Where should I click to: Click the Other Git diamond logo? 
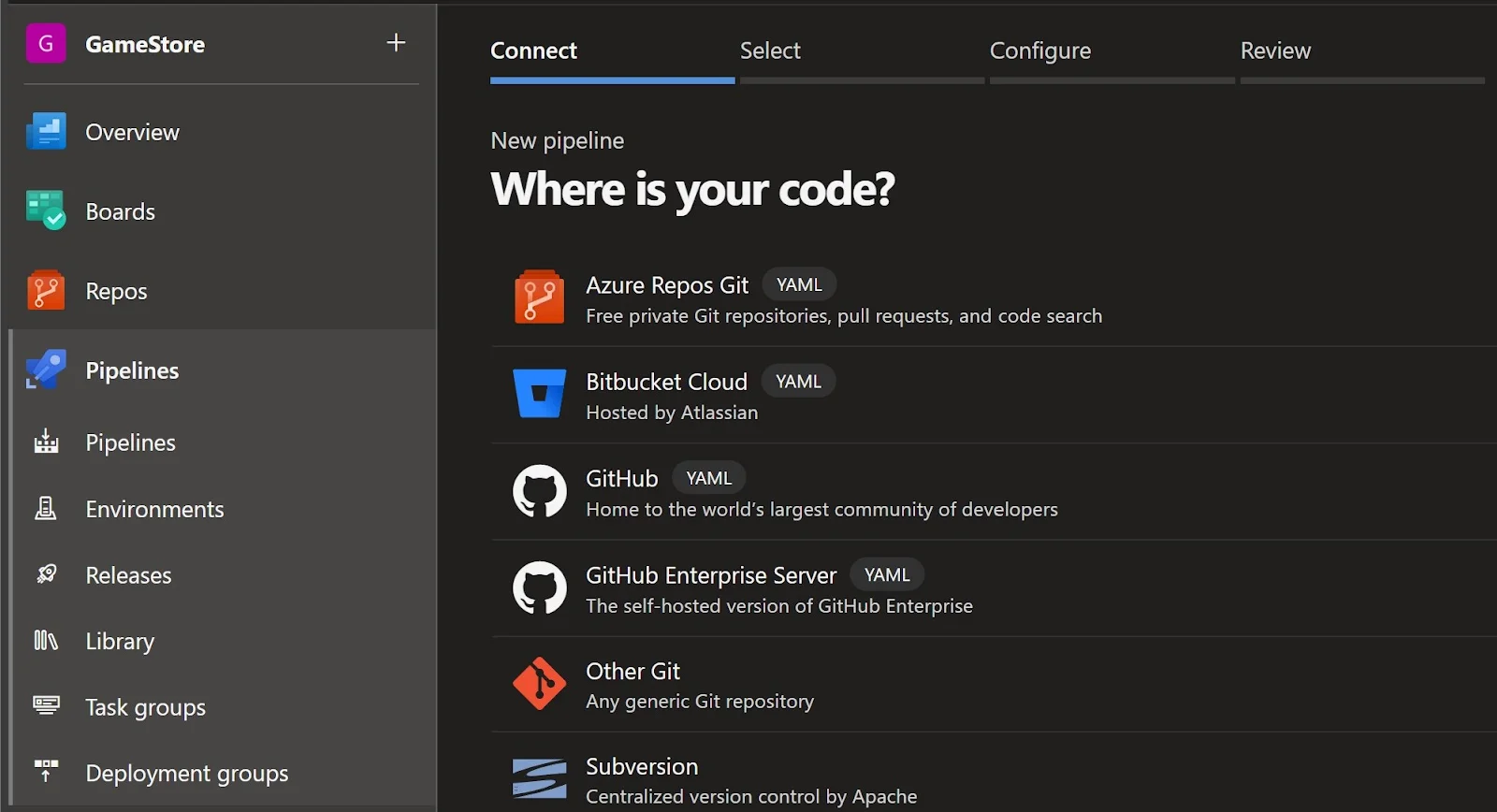(x=540, y=684)
